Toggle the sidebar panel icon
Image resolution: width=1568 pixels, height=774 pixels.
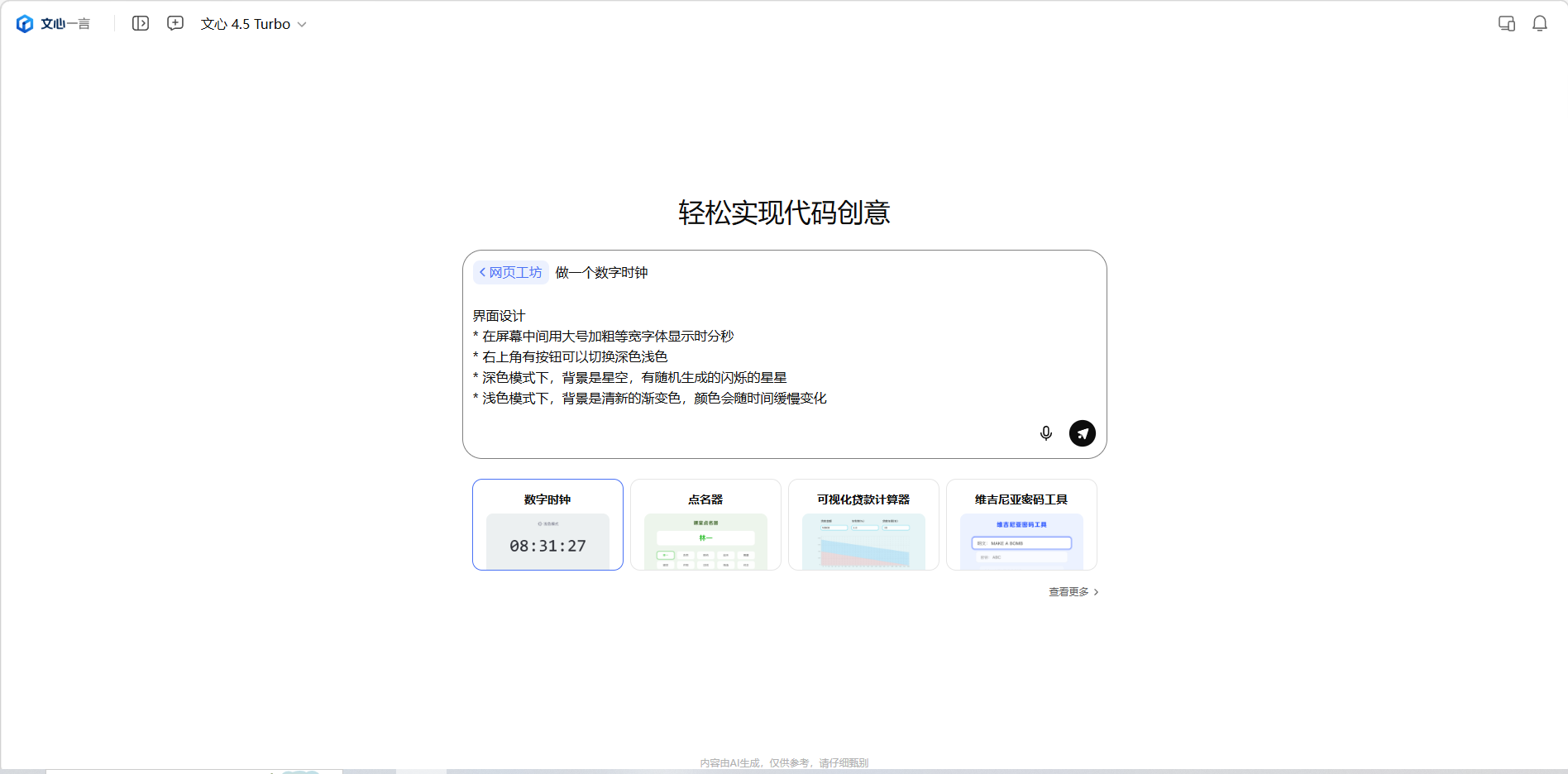point(141,23)
